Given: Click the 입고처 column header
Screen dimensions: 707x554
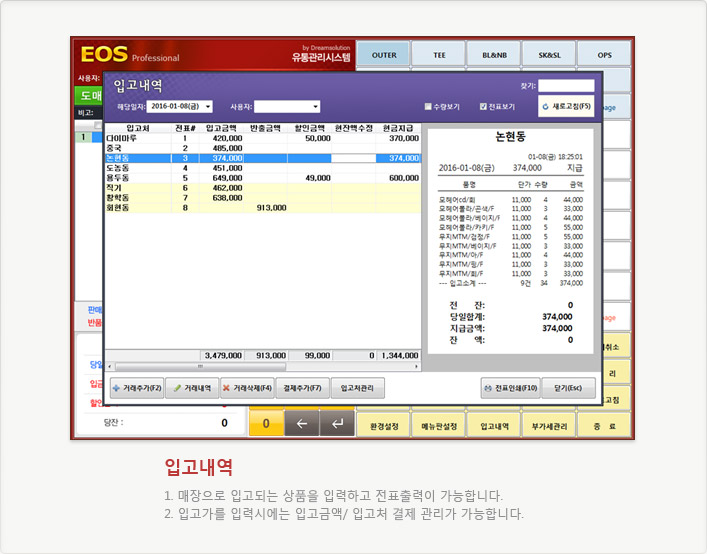Looking at the screenshot, I should (x=138, y=128).
